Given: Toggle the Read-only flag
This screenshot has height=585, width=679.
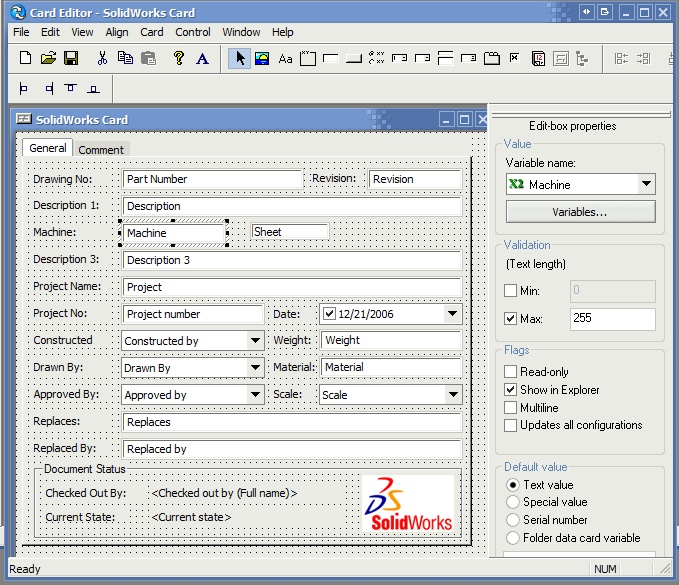Looking at the screenshot, I should click(x=511, y=372).
